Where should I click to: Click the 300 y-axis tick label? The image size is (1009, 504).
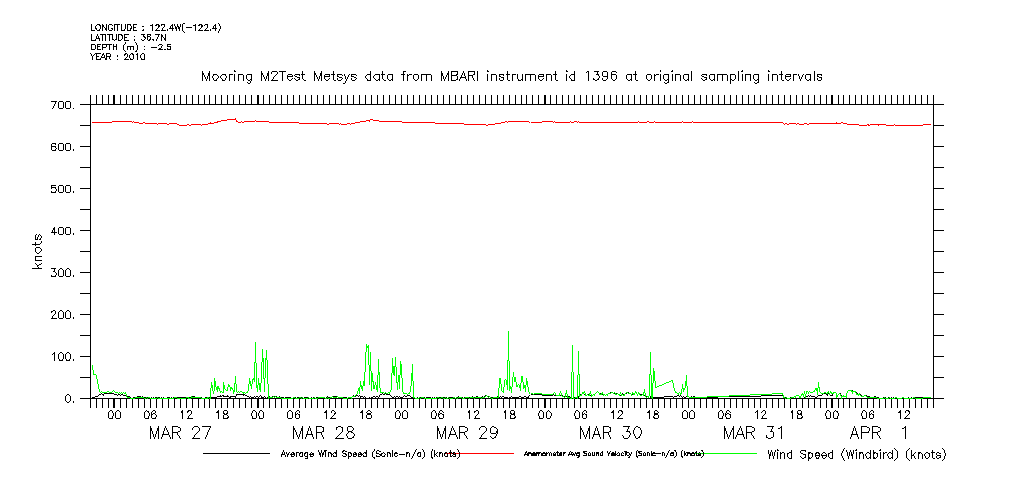61,273
